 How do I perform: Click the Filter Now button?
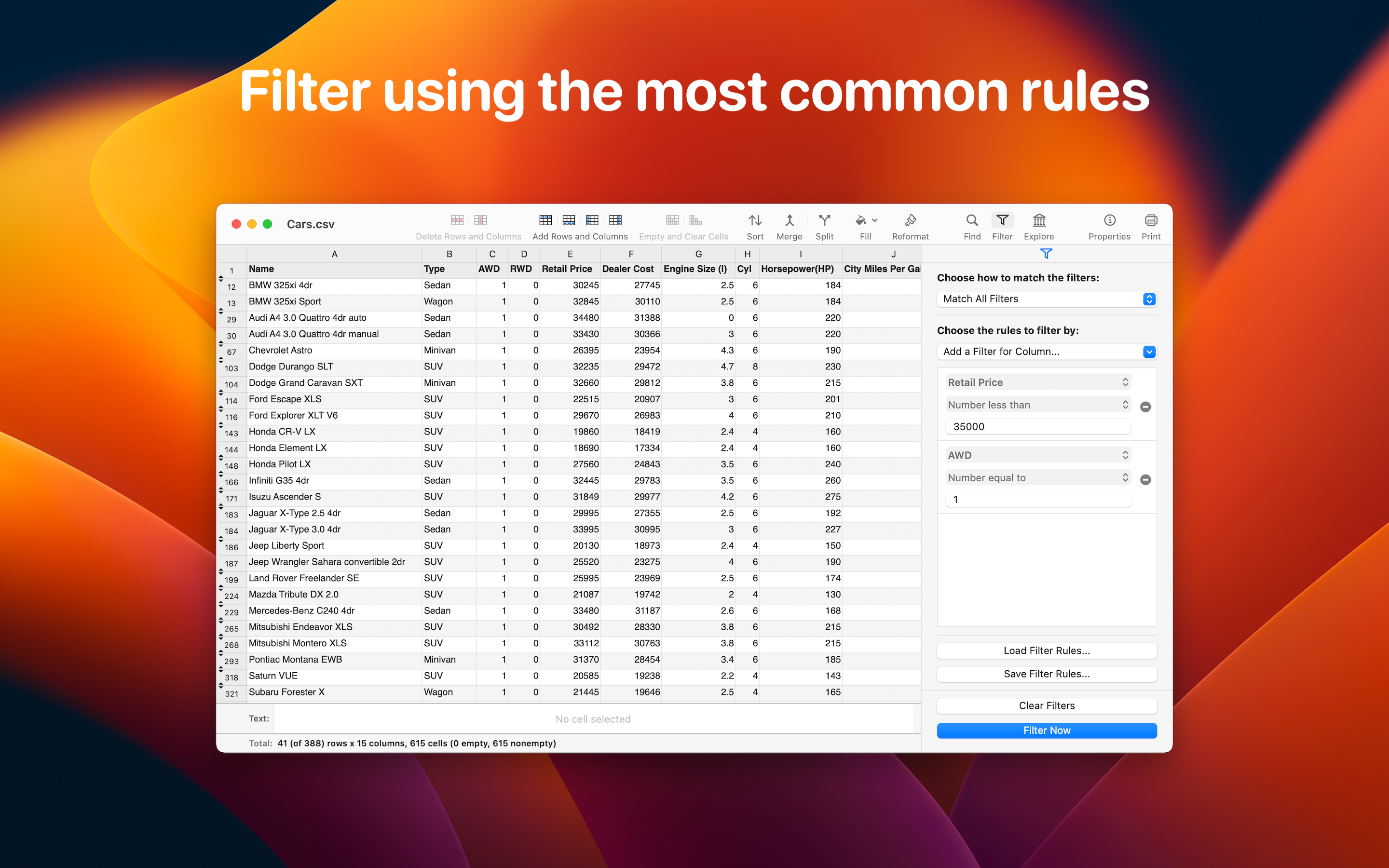[1047, 730]
